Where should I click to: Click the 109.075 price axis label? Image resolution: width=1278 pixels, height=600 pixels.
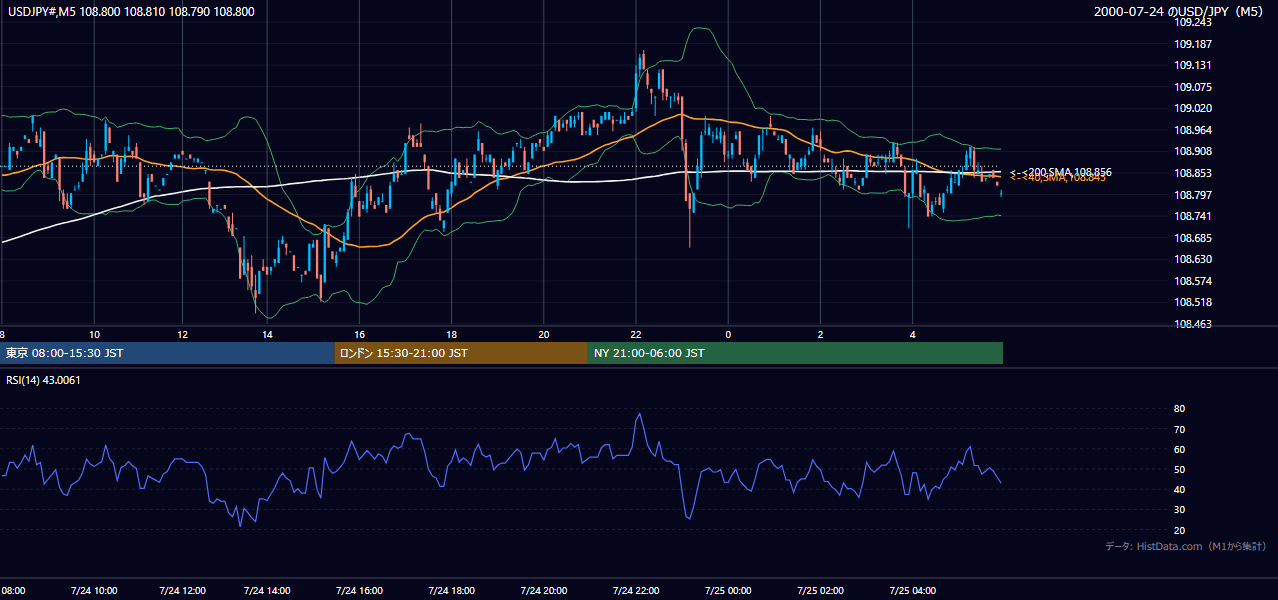point(1193,87)
